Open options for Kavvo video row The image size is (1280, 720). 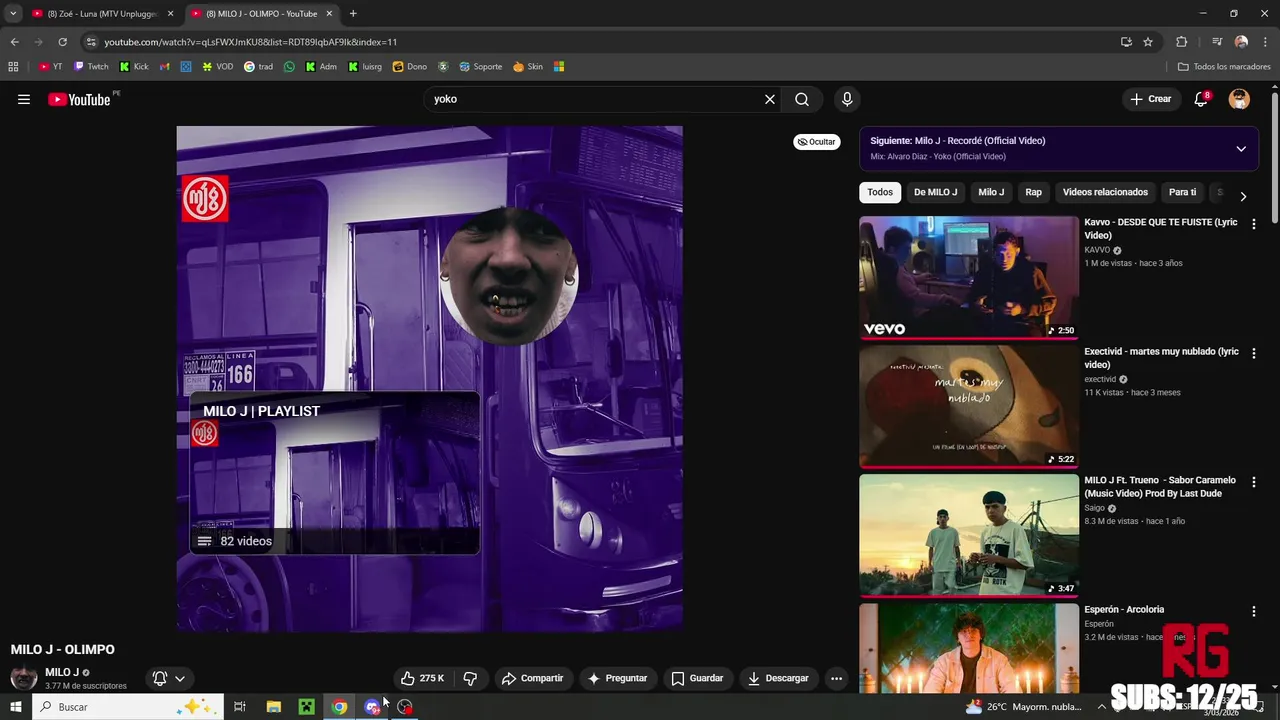point(1253,224)
